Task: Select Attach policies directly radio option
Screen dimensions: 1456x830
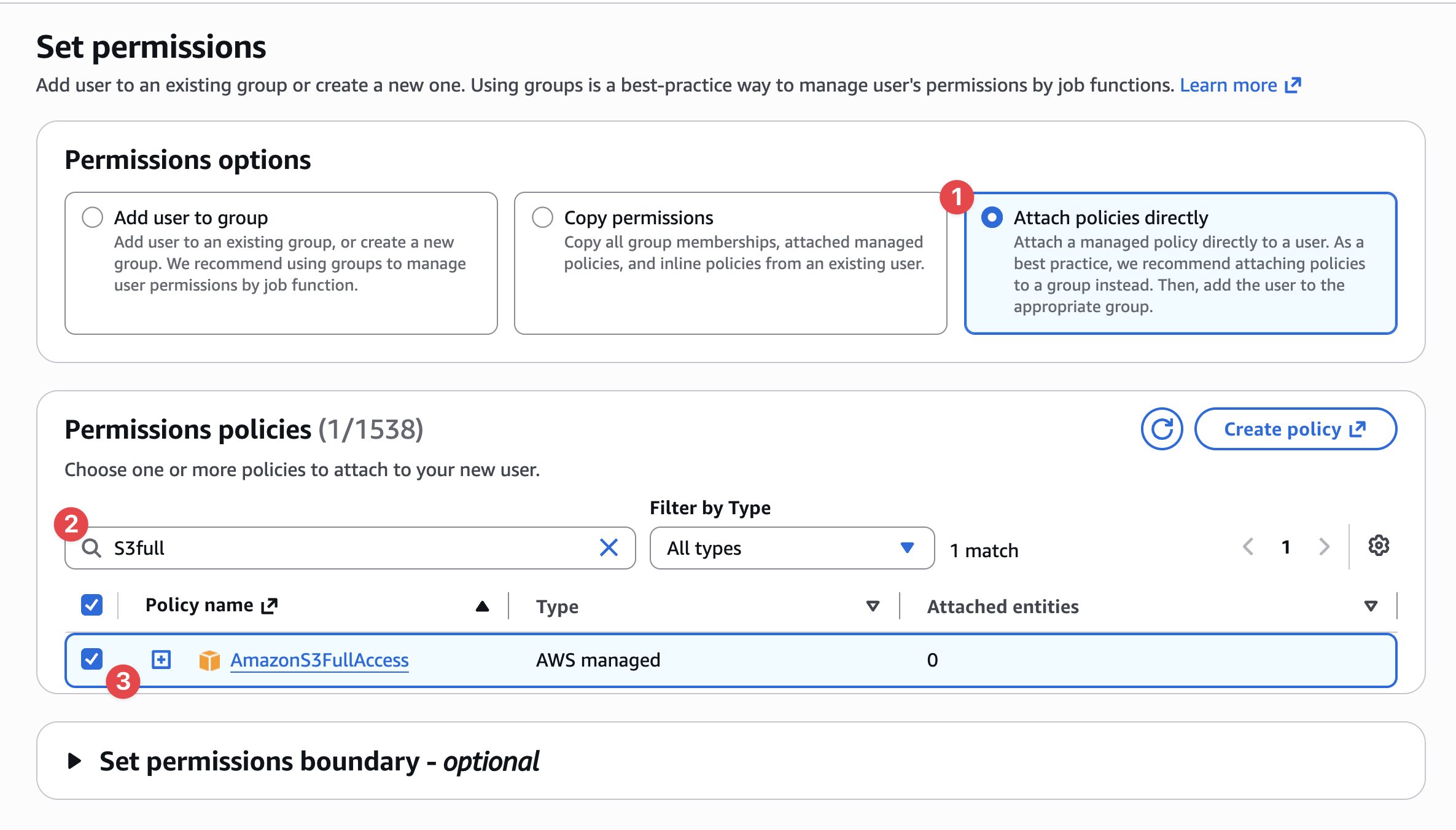Action: (x=992, y=217)
